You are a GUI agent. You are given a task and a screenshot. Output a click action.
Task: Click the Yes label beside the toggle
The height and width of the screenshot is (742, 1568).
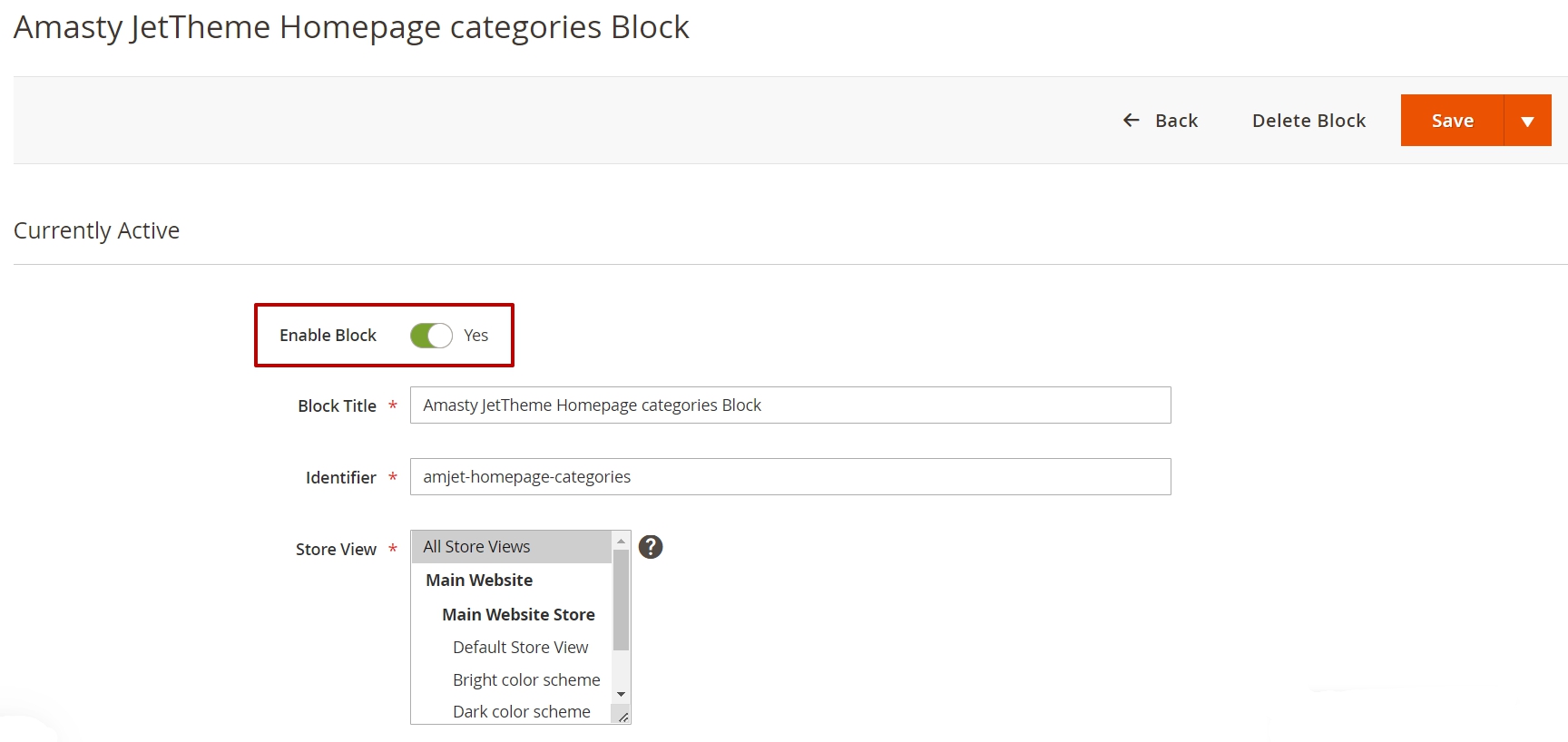475,336
